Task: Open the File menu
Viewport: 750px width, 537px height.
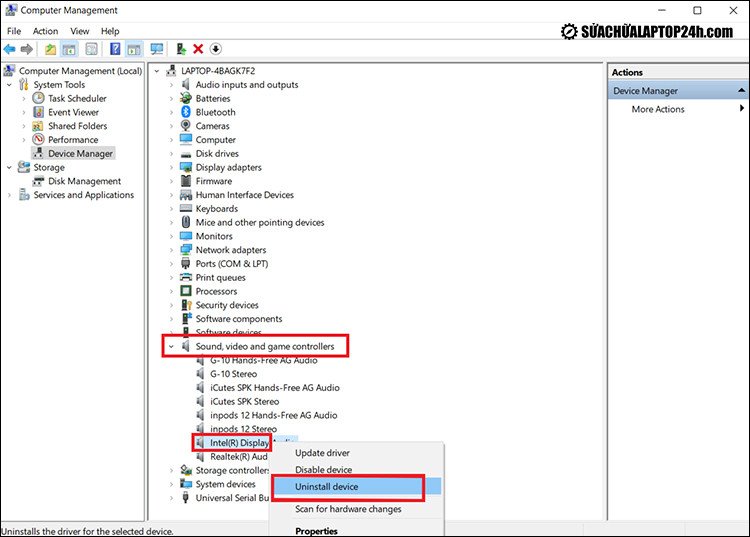Action: [x=14, y=31]
